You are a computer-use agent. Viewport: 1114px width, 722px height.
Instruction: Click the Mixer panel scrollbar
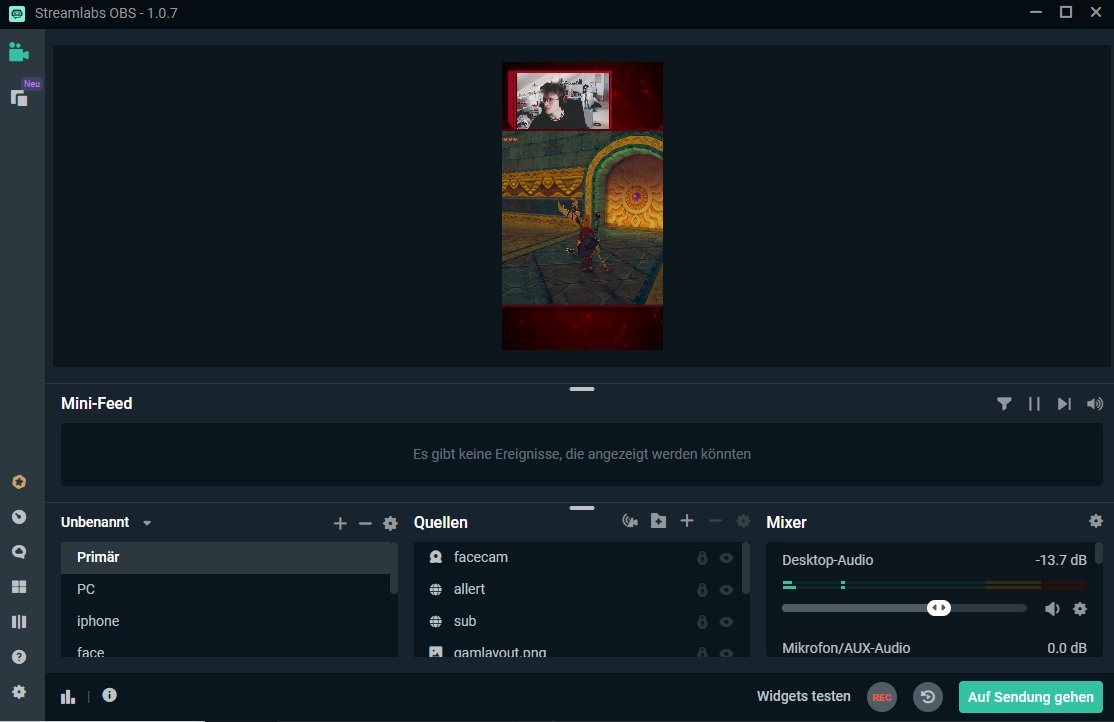(x=1099, y=554)
